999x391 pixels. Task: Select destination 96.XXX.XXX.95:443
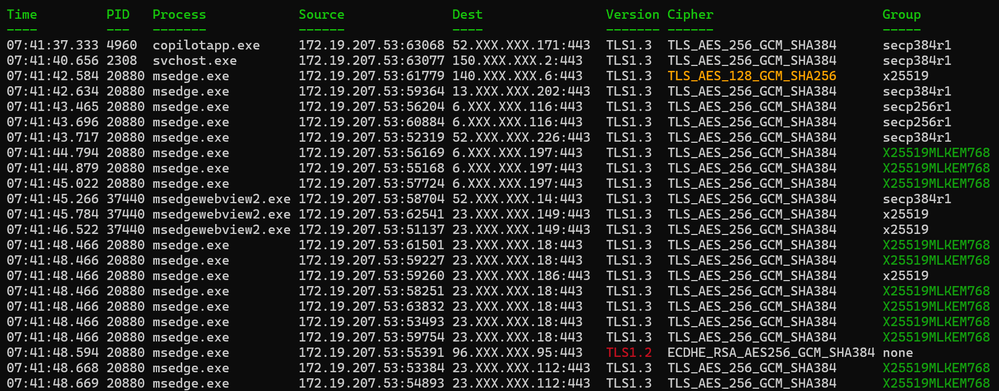[517, 352]
